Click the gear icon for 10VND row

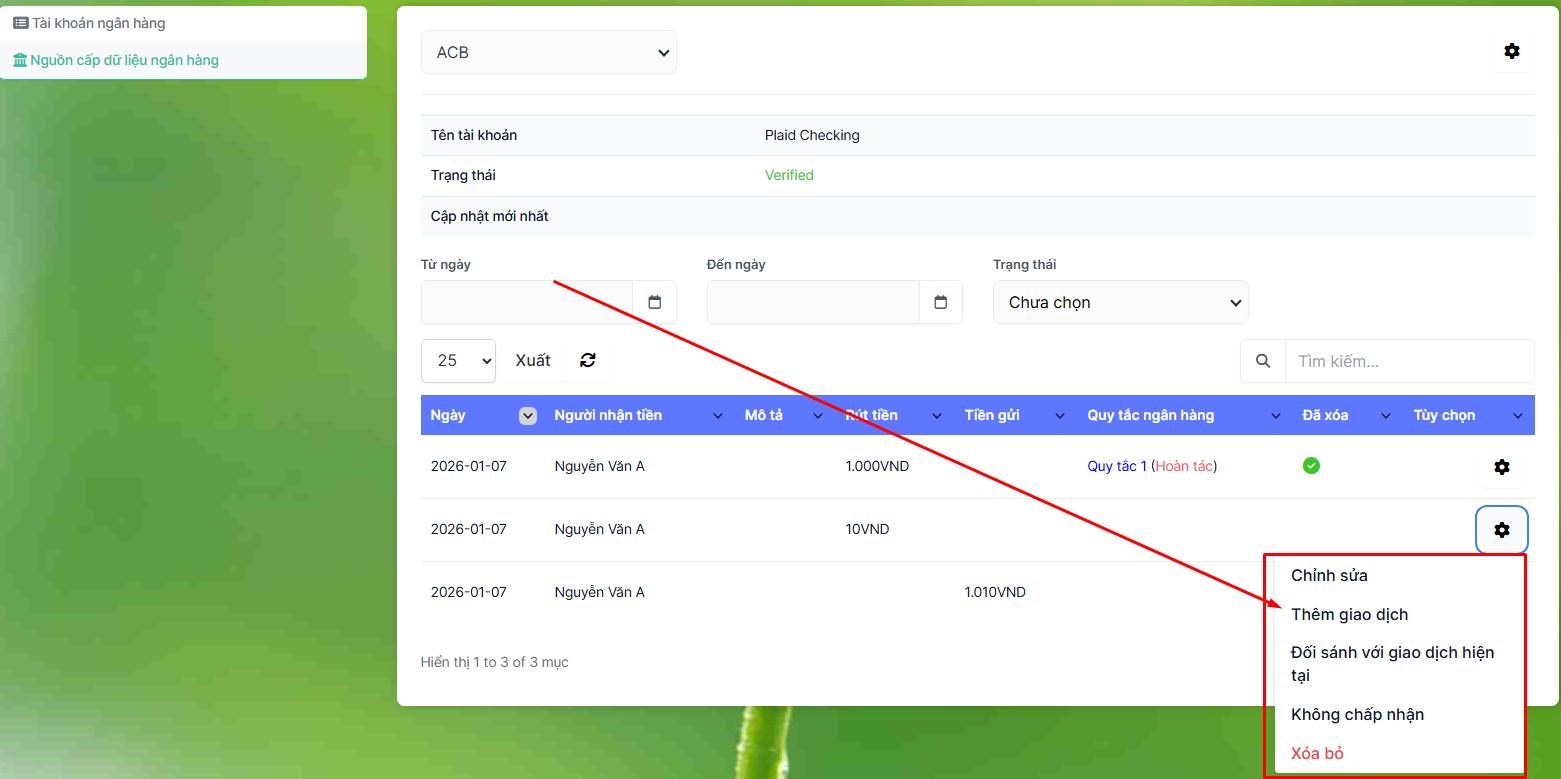point(1501,530)
